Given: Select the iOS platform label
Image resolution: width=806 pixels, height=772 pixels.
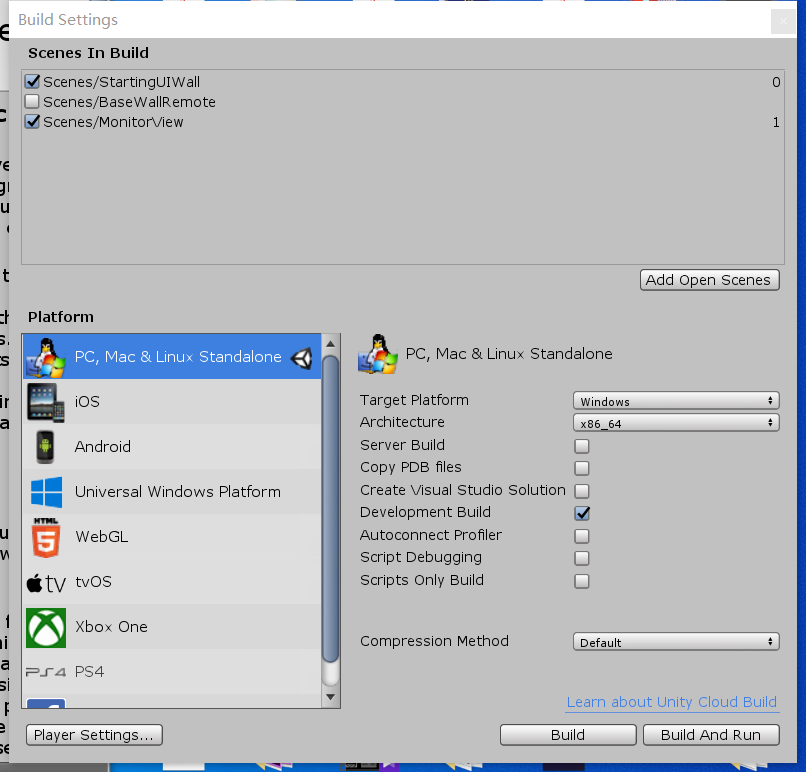Looking at the screenshot, I should click(87, 401).
